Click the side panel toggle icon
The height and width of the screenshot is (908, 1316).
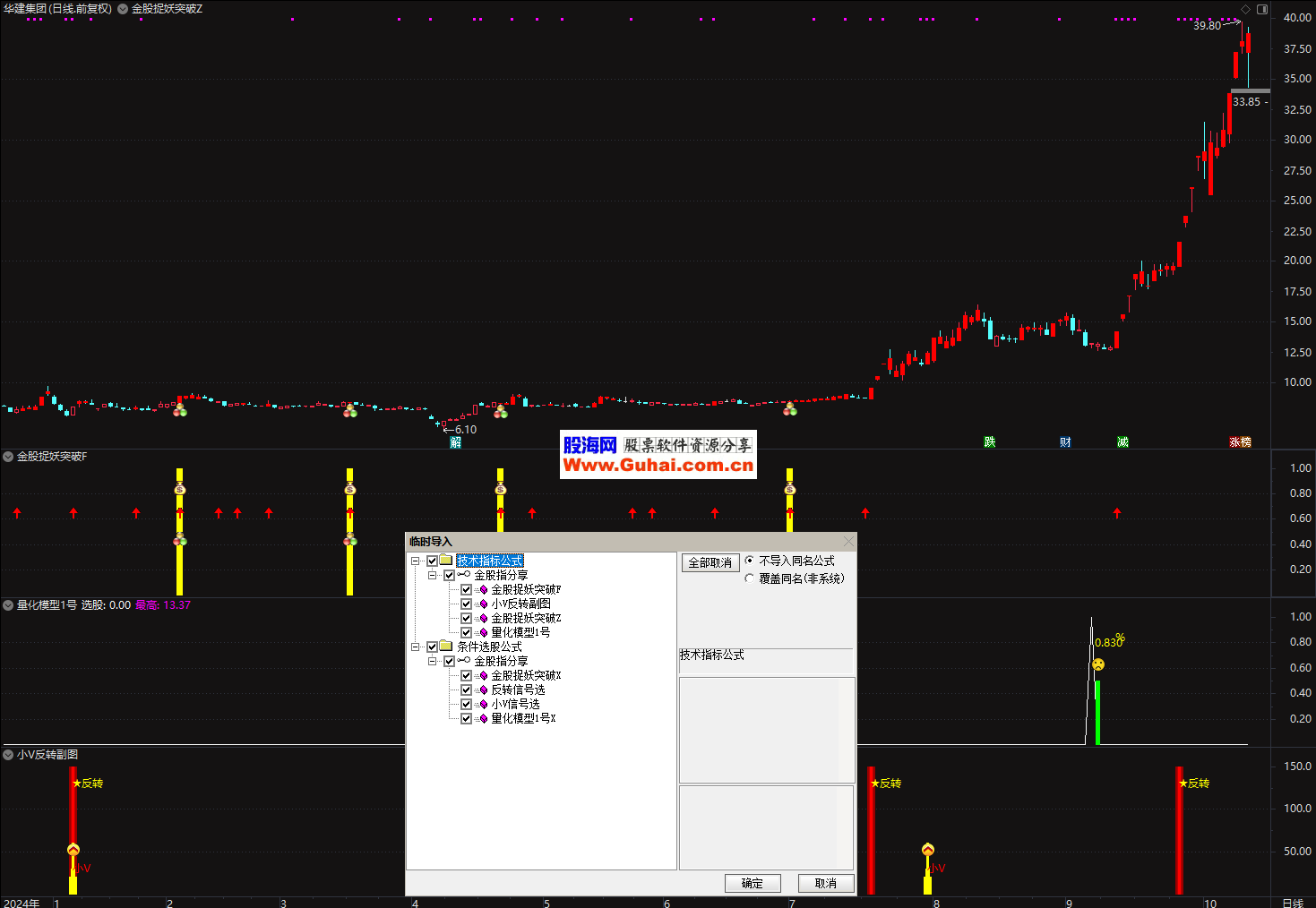[x=1262, y=9]
